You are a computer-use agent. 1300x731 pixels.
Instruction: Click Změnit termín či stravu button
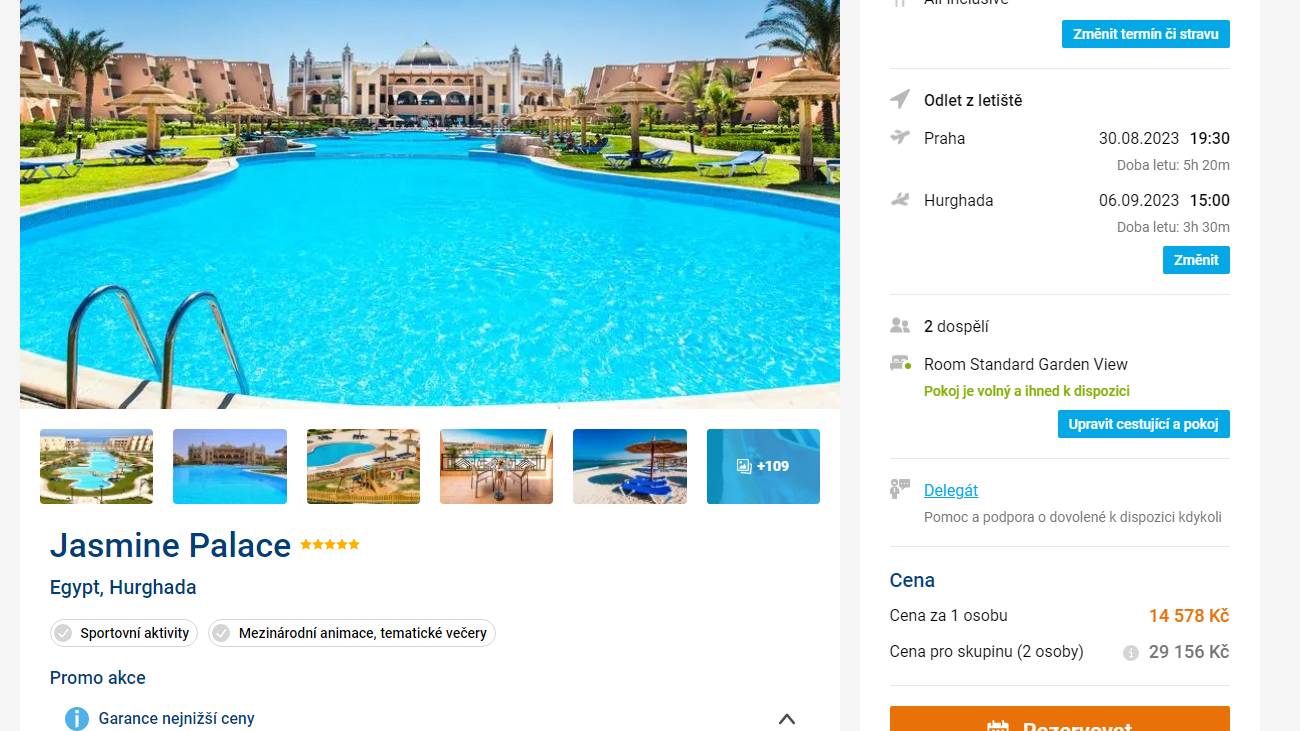pos(1146,34)
